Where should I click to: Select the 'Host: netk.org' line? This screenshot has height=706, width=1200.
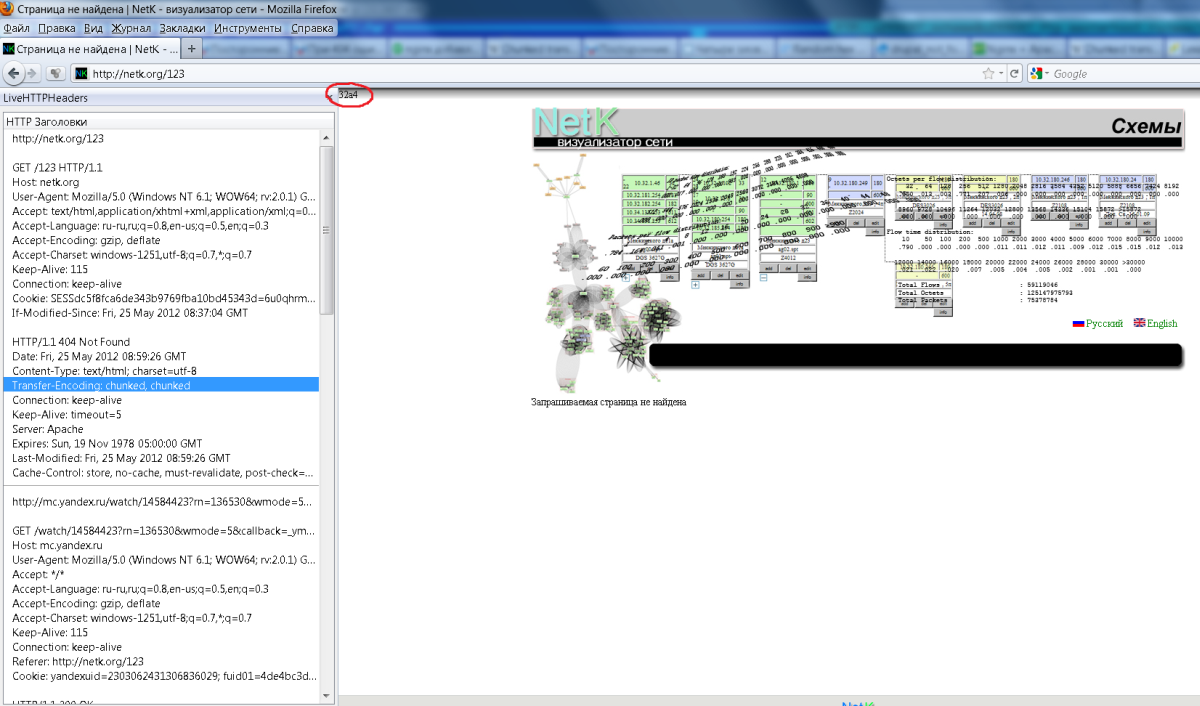coord(45,182)
